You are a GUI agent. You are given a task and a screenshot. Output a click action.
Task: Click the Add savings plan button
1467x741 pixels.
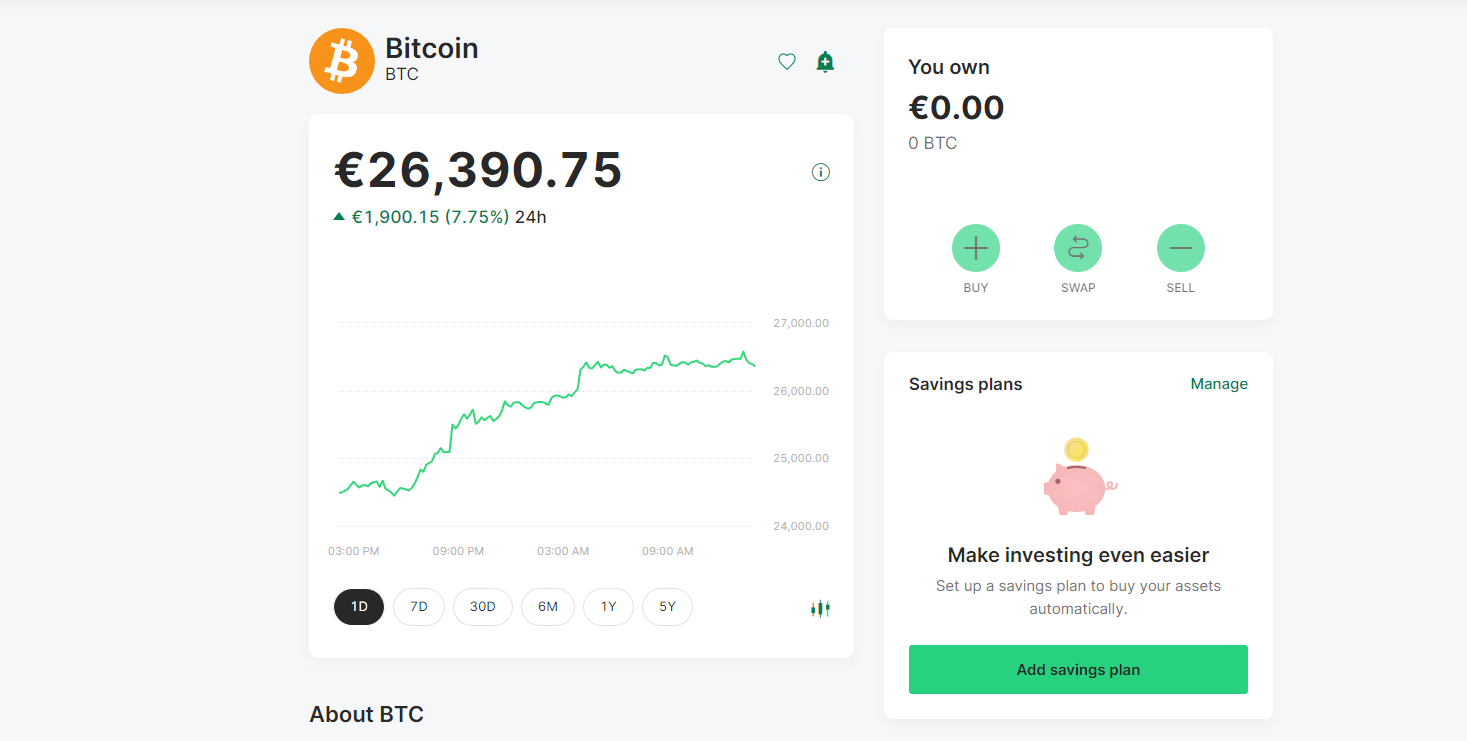(1078, 670)
